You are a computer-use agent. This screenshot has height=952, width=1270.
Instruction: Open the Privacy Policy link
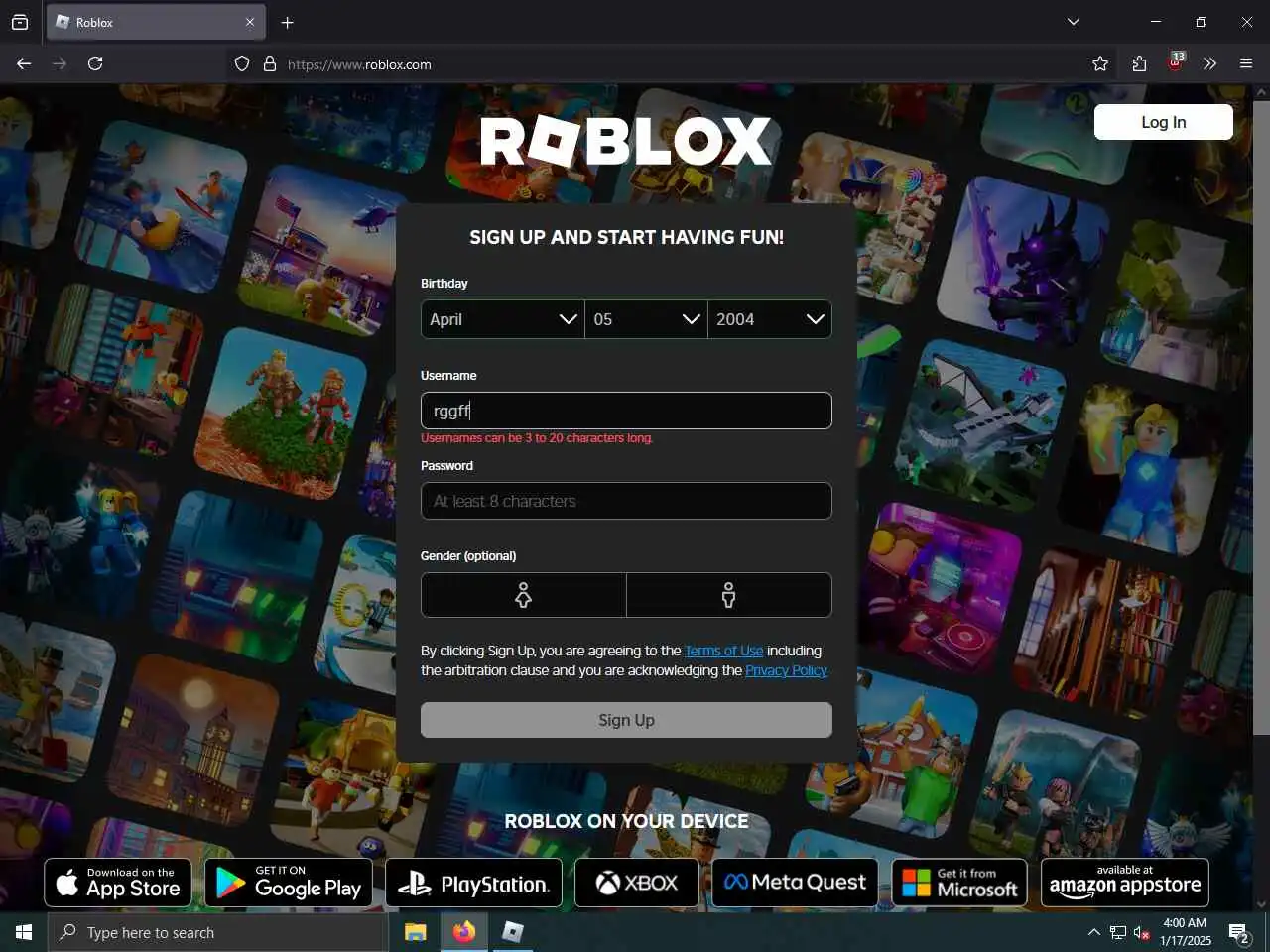pos(786,670)
